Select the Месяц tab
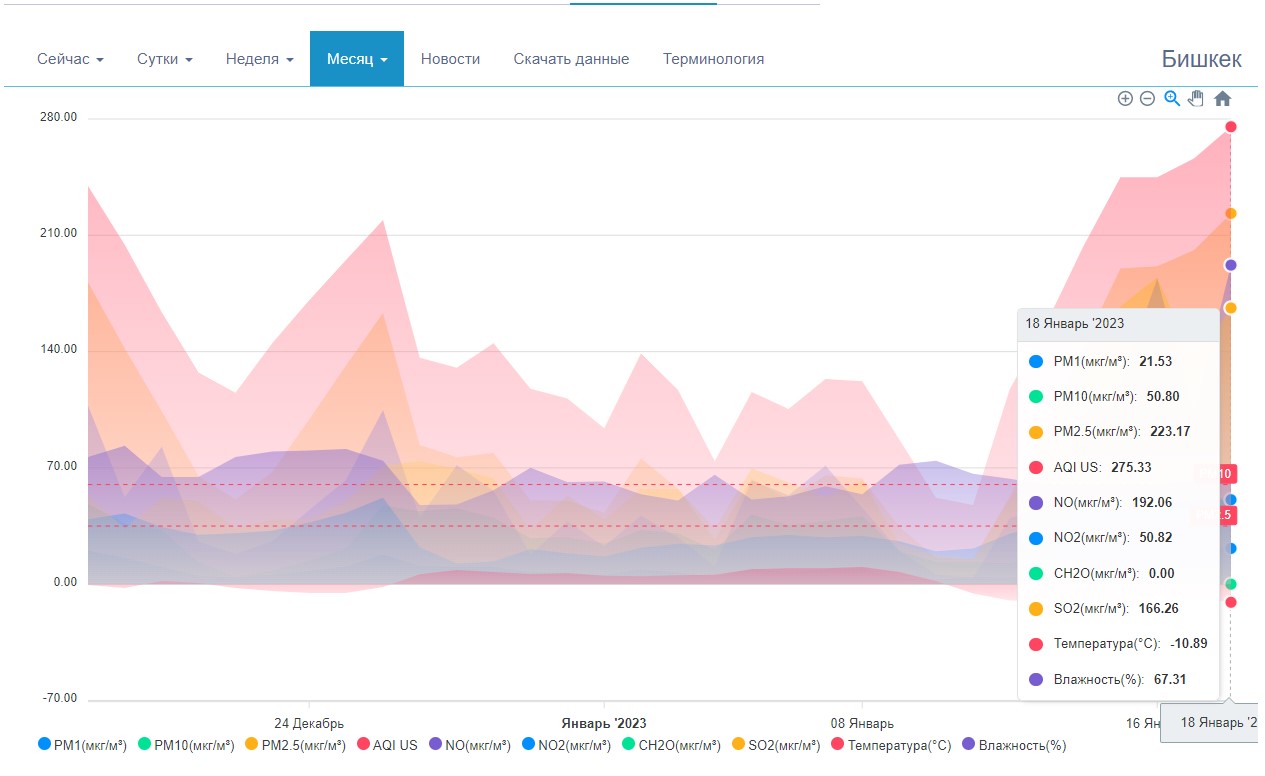The image size is (1265, 776). point(357,59)
